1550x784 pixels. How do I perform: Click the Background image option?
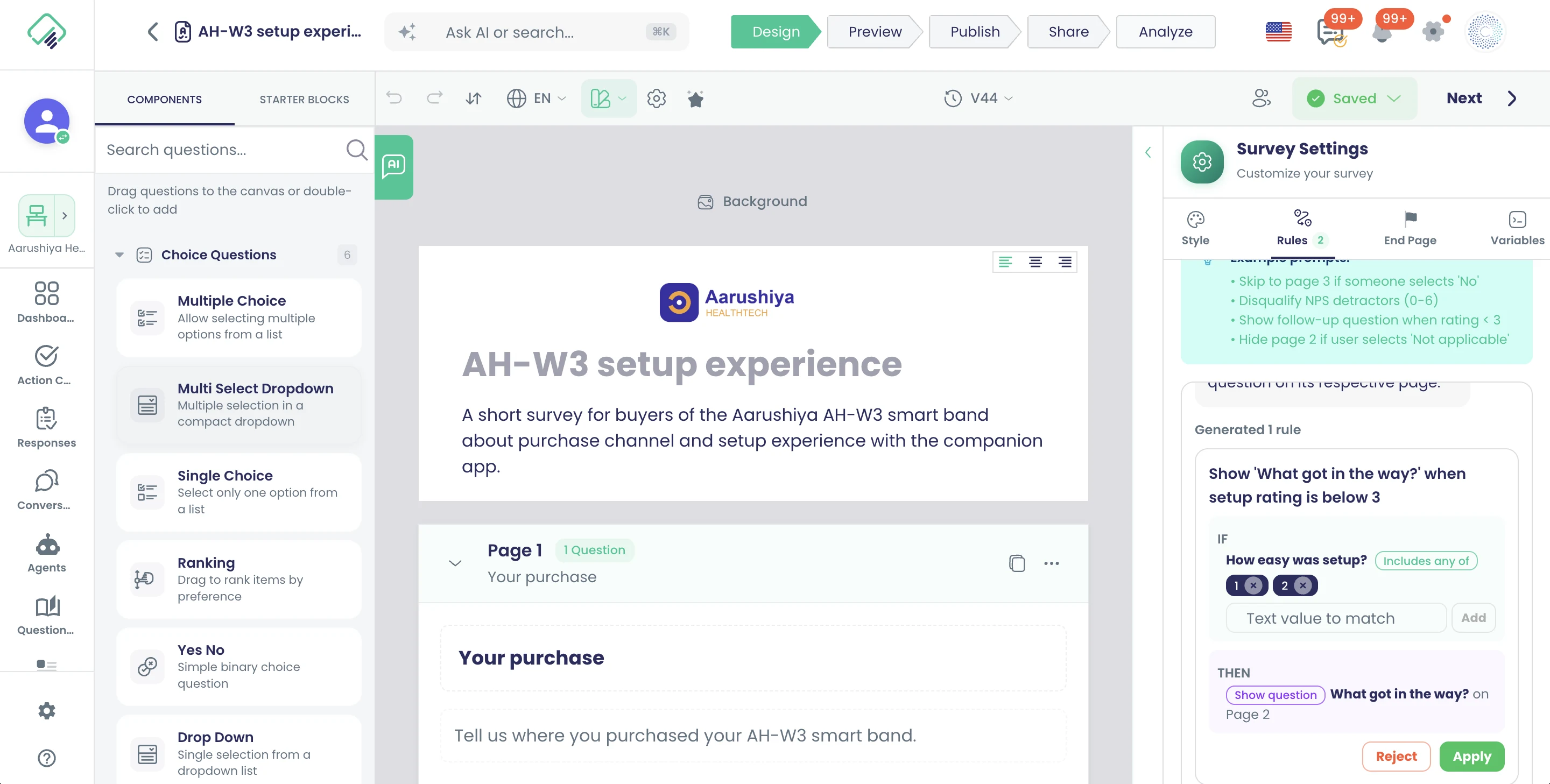click(753, 202)
